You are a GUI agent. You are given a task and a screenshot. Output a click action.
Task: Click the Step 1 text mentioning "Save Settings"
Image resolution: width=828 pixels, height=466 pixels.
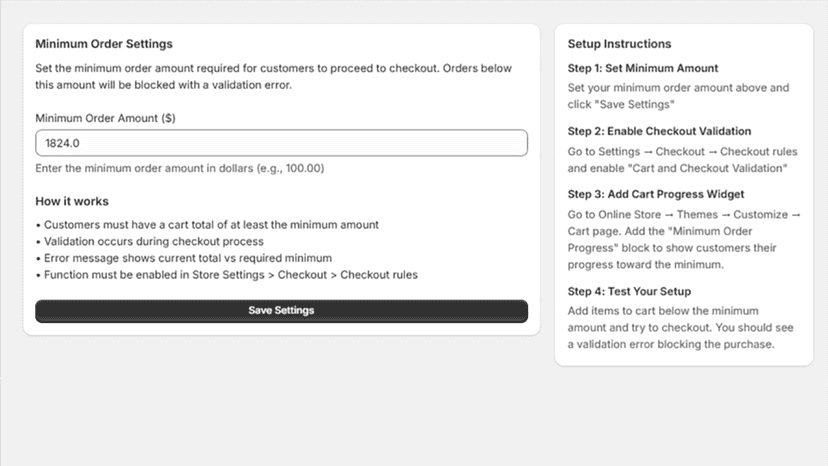click(x=678, y=96)
